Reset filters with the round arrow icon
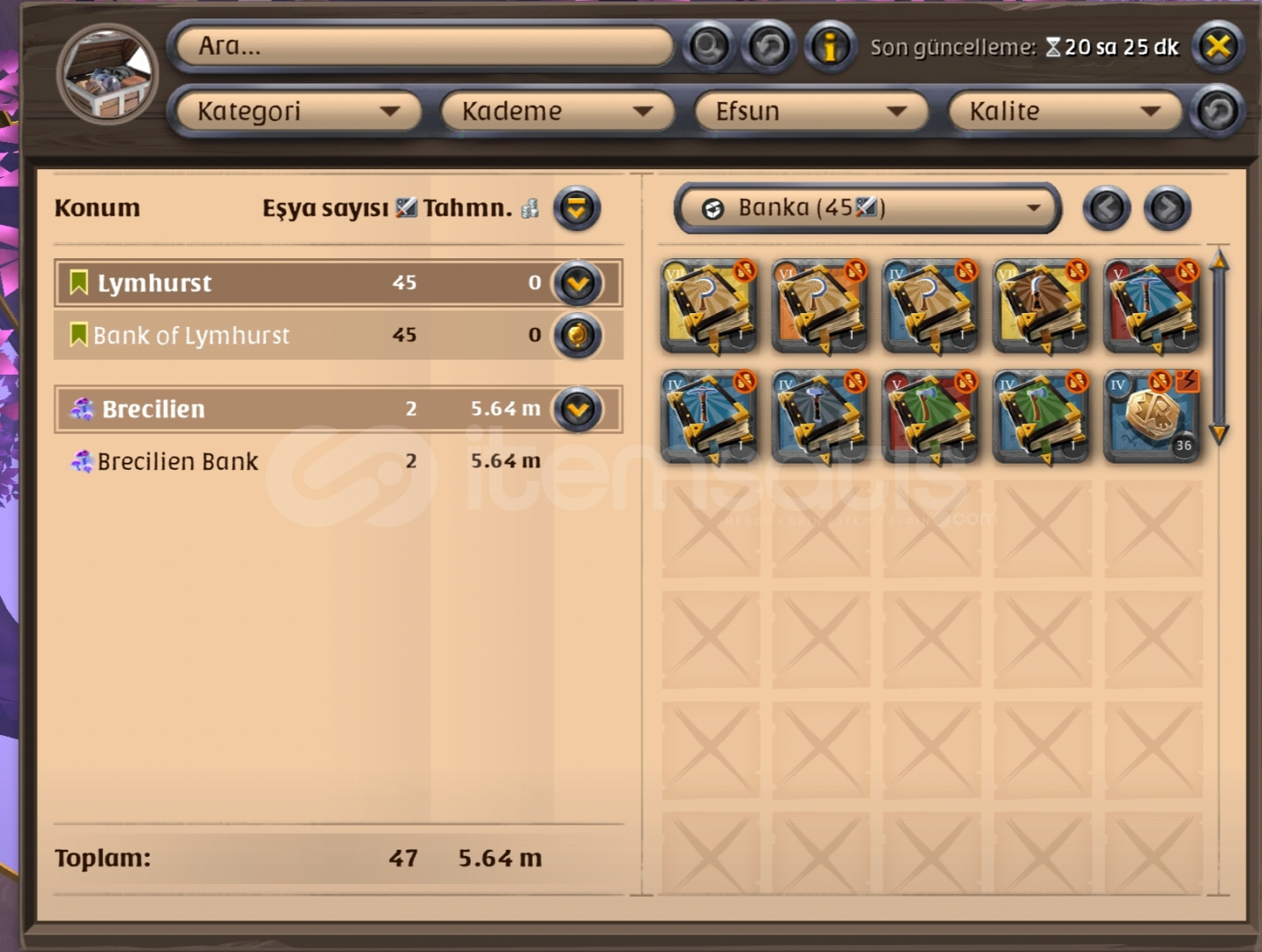Screen dimensions: 1262x952 (x=1218, y=111)
